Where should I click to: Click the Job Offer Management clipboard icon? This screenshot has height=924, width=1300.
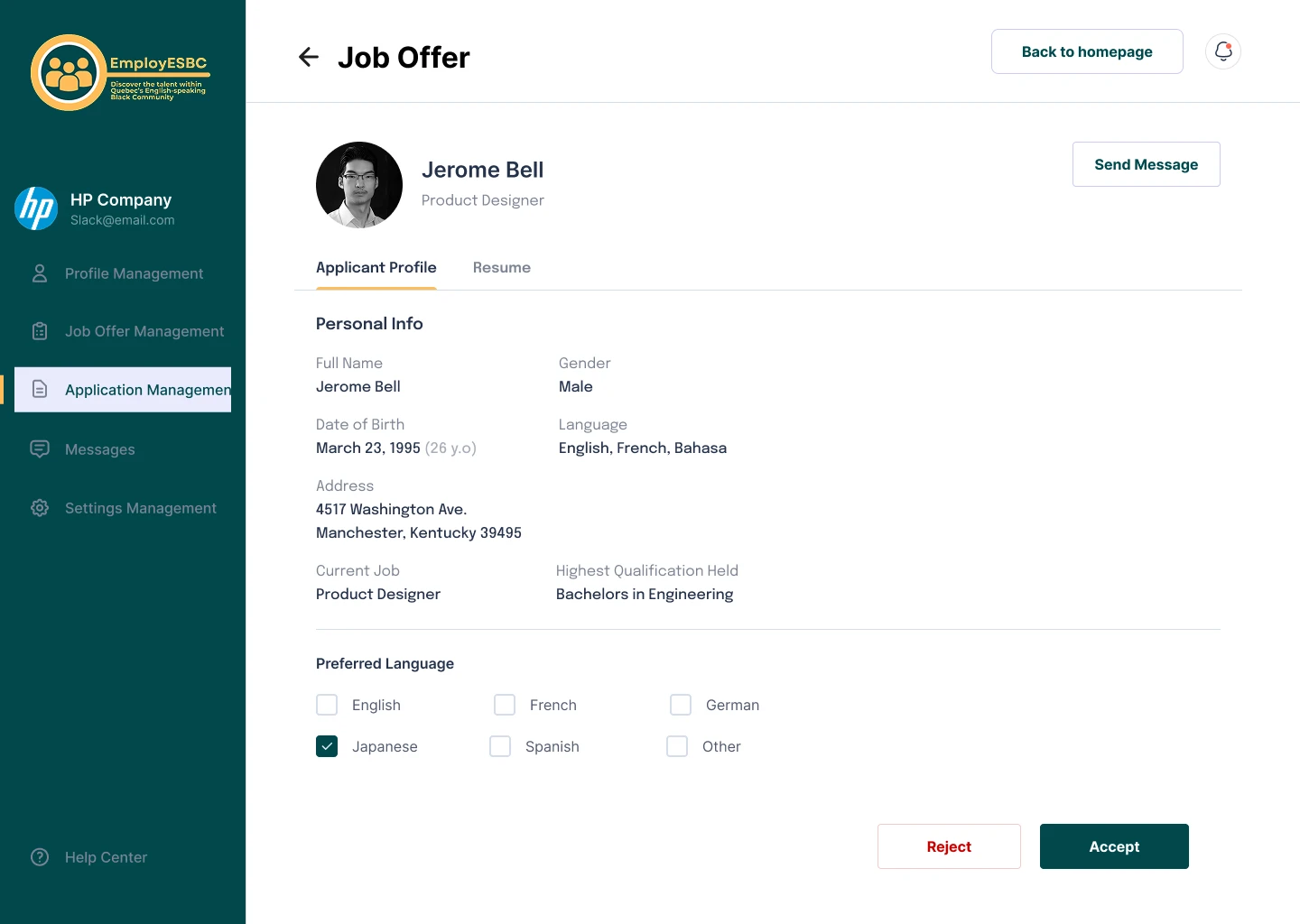(x=40, y=331)
